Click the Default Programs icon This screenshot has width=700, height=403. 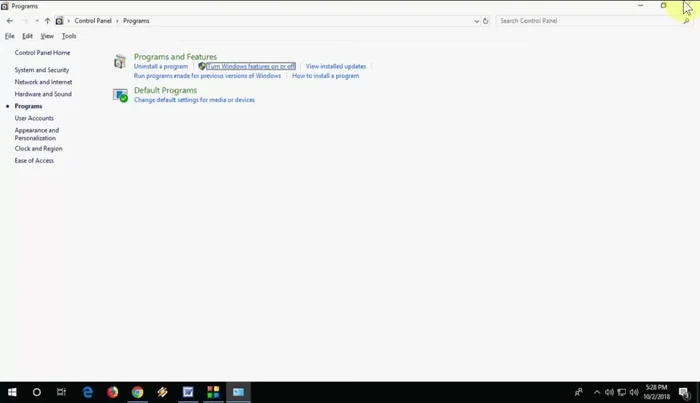120,95
